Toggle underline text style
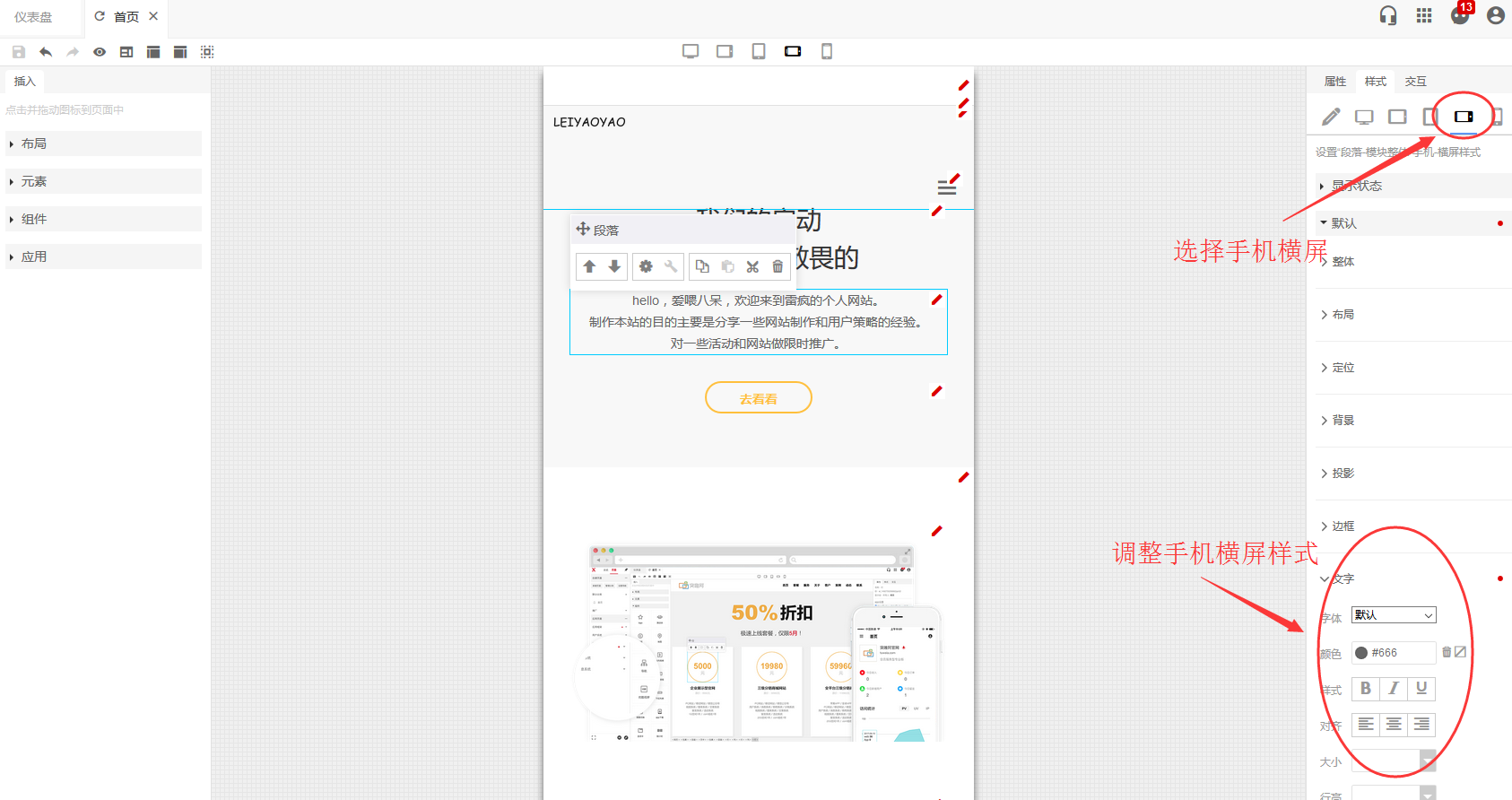The image size is (1512, 800). 1421,688
